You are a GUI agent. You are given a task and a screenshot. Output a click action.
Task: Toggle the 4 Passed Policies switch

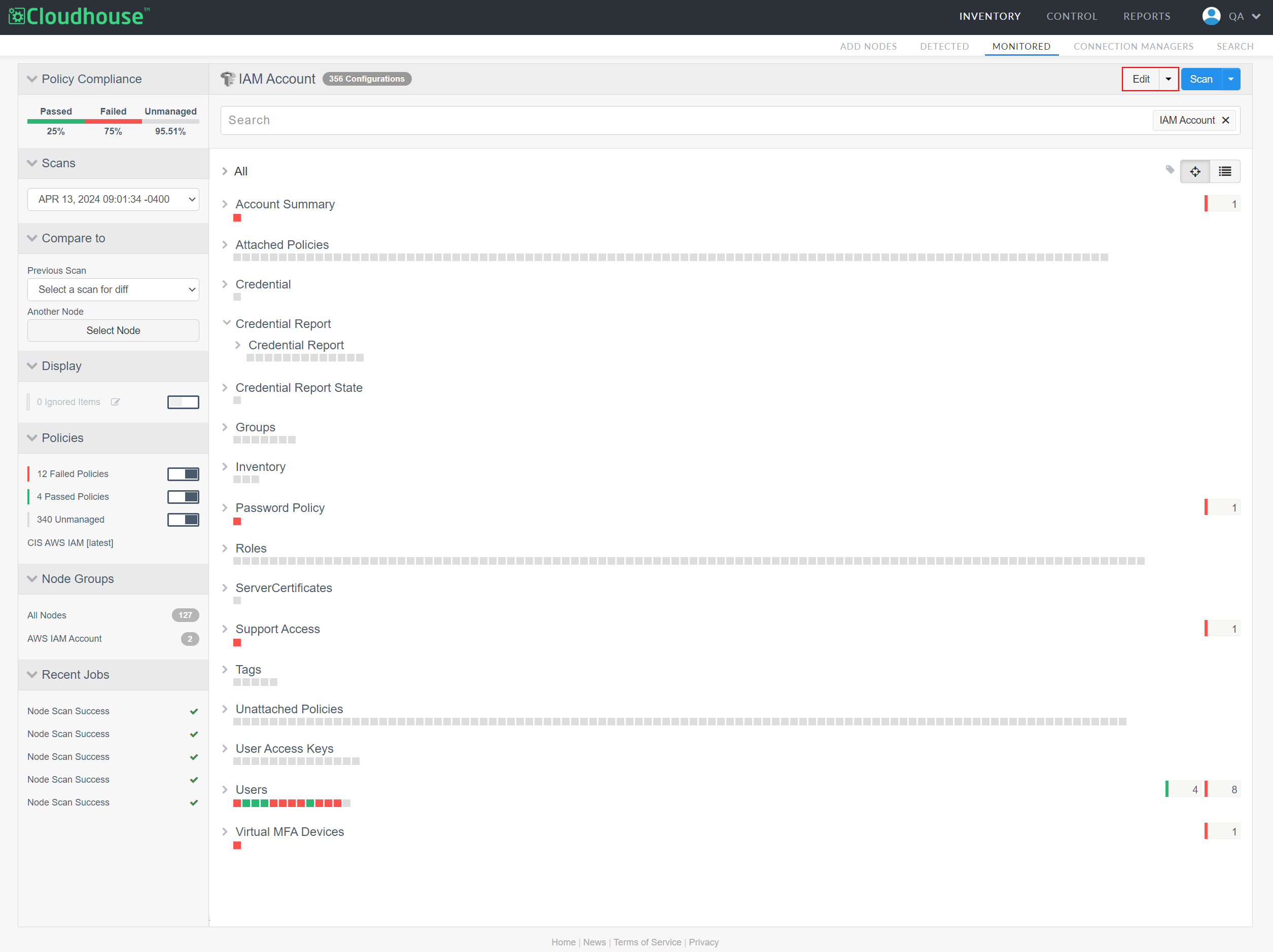[183, 497]
